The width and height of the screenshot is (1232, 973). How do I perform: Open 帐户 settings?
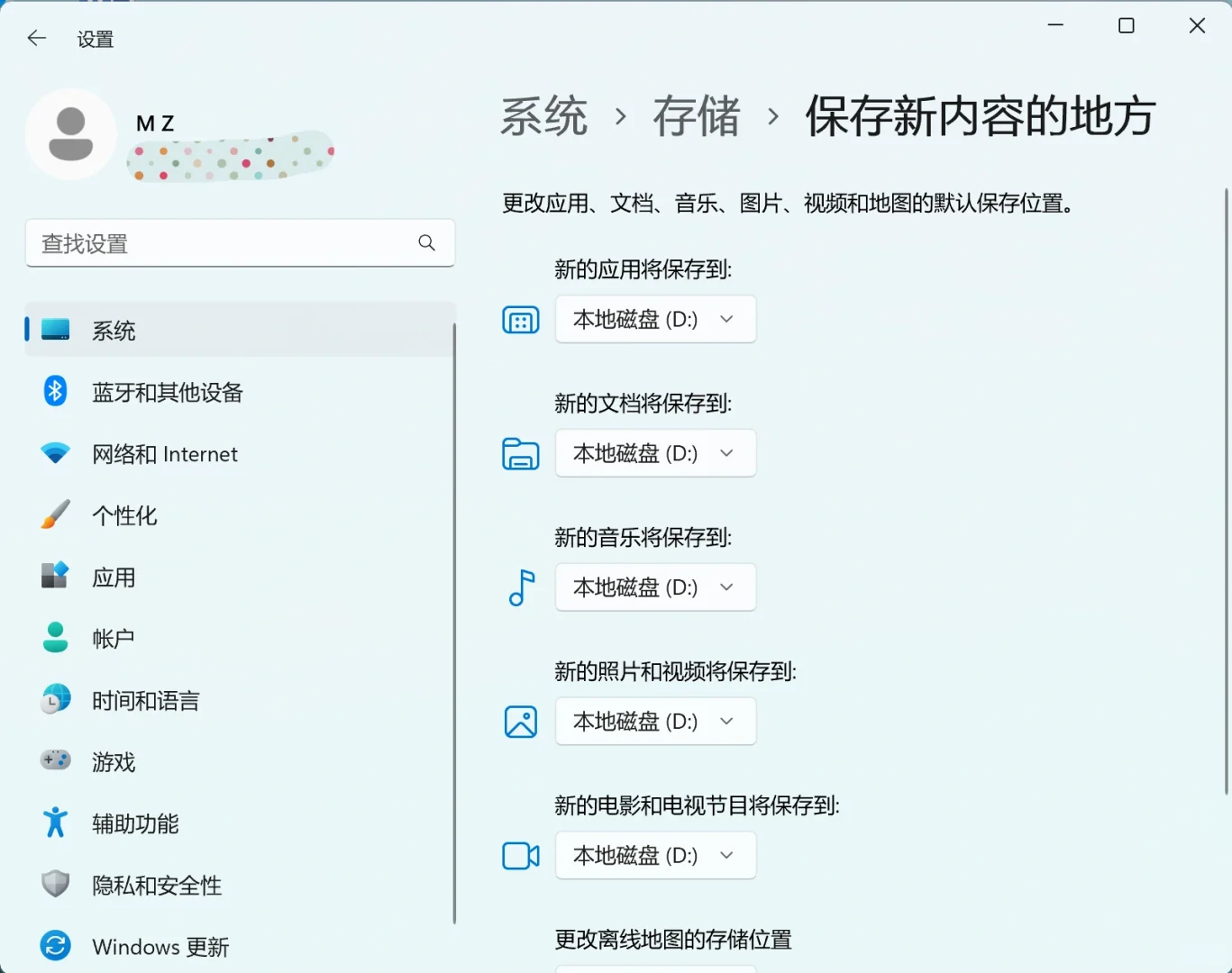[240, 638]
